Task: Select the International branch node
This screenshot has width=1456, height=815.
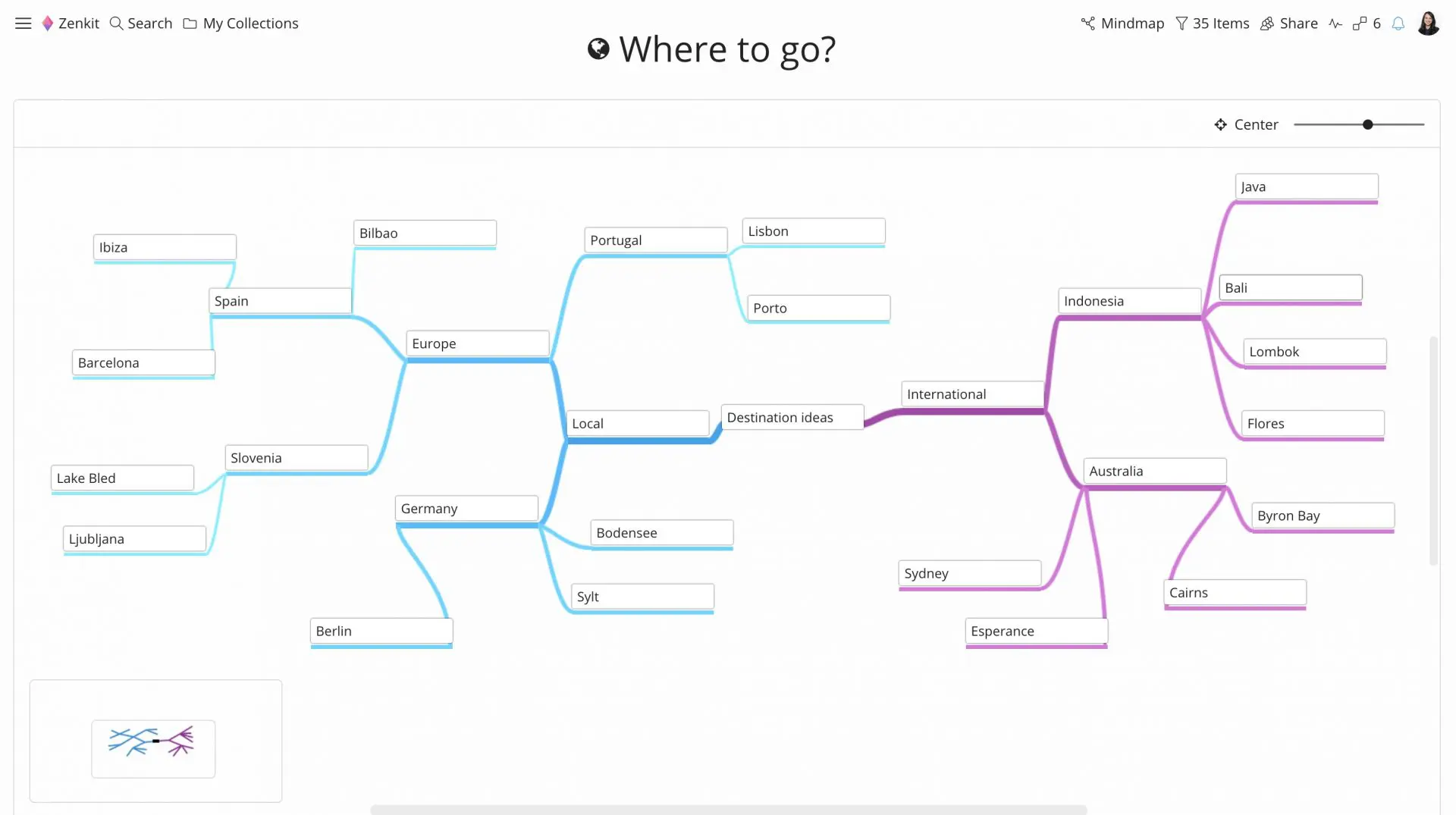Action: [973, 395]
